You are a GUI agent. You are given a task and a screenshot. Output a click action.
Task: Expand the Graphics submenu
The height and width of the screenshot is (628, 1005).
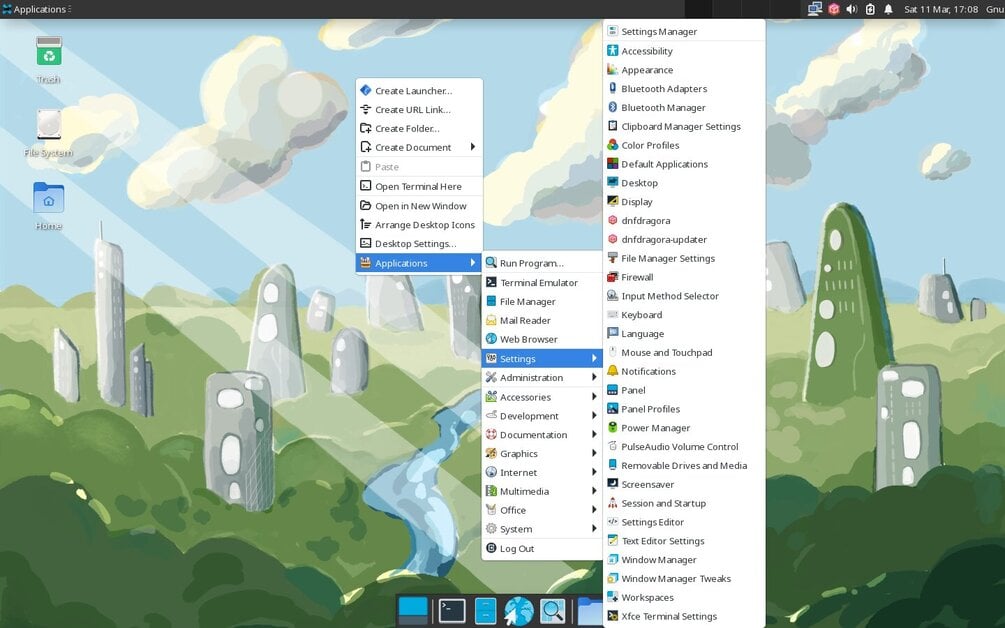[542, 454]
